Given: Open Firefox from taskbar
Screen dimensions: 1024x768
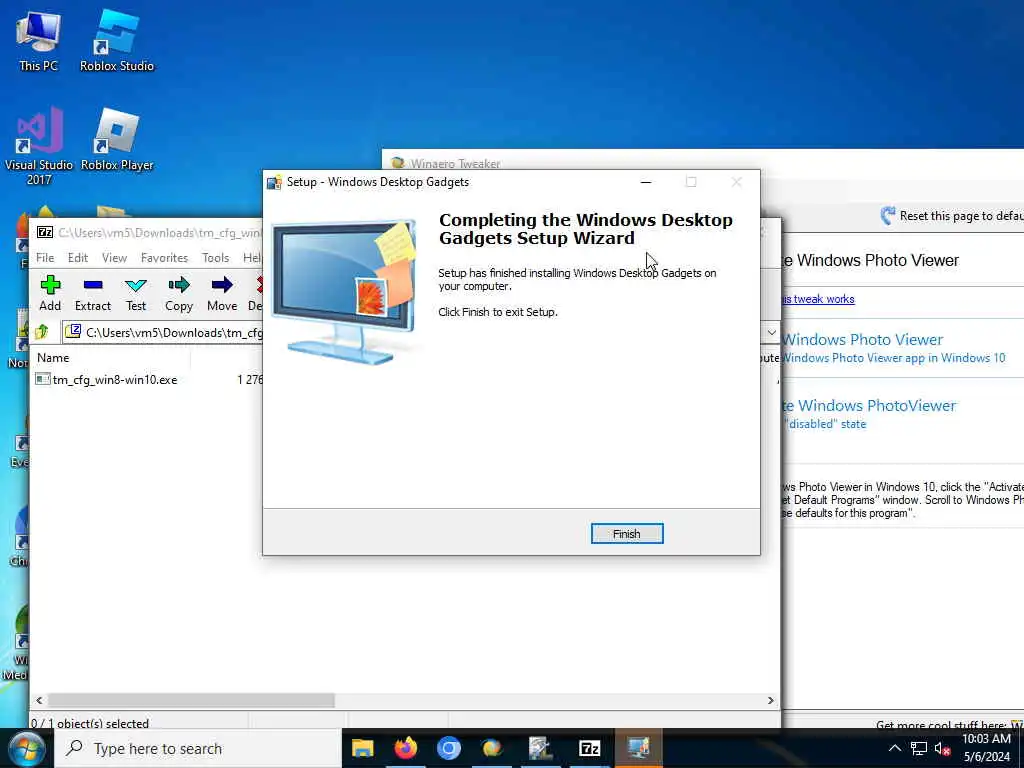Looking at the screenshot, I should point(406,748).
